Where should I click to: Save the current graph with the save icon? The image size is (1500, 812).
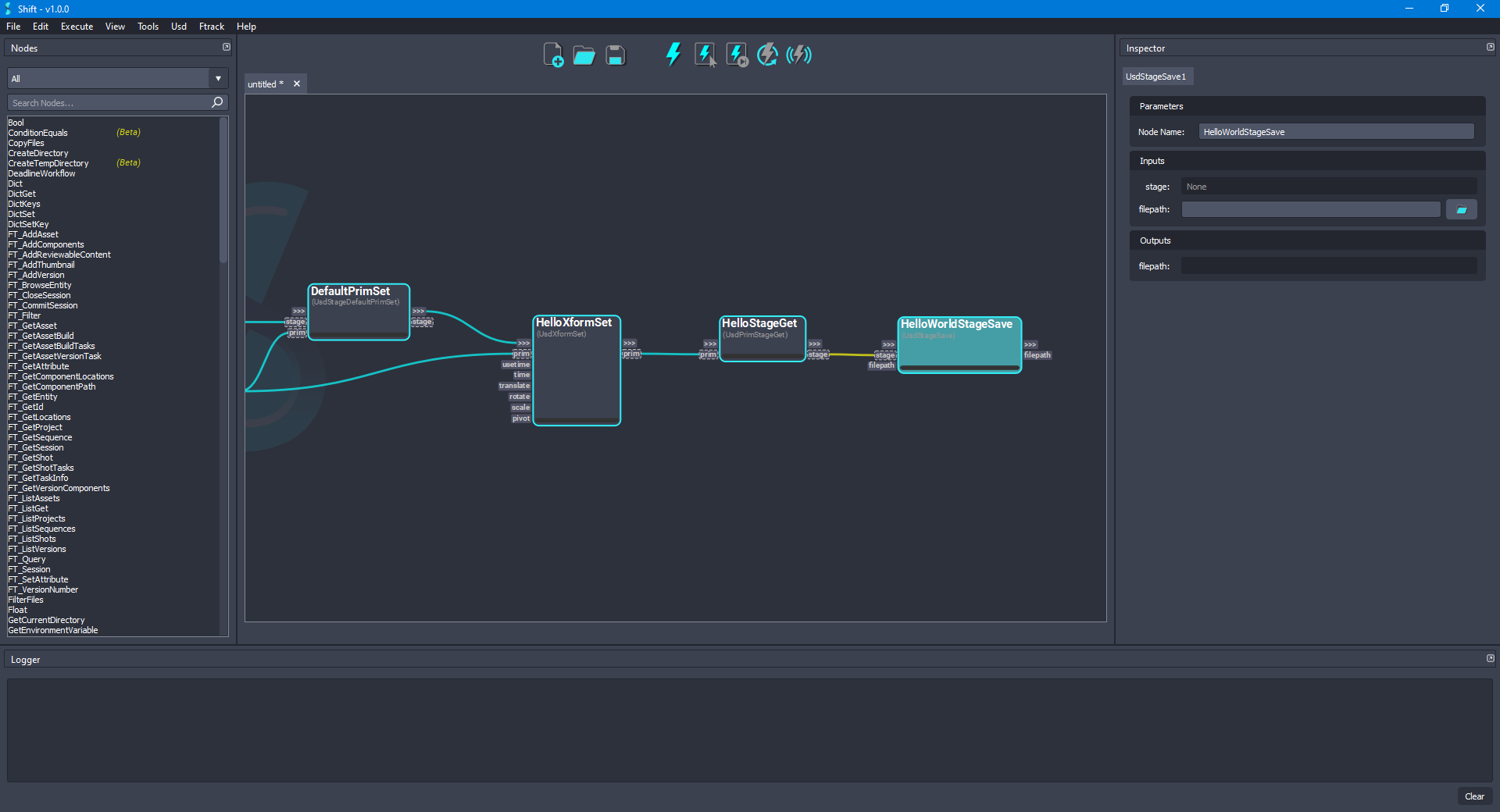pos(615,55)
